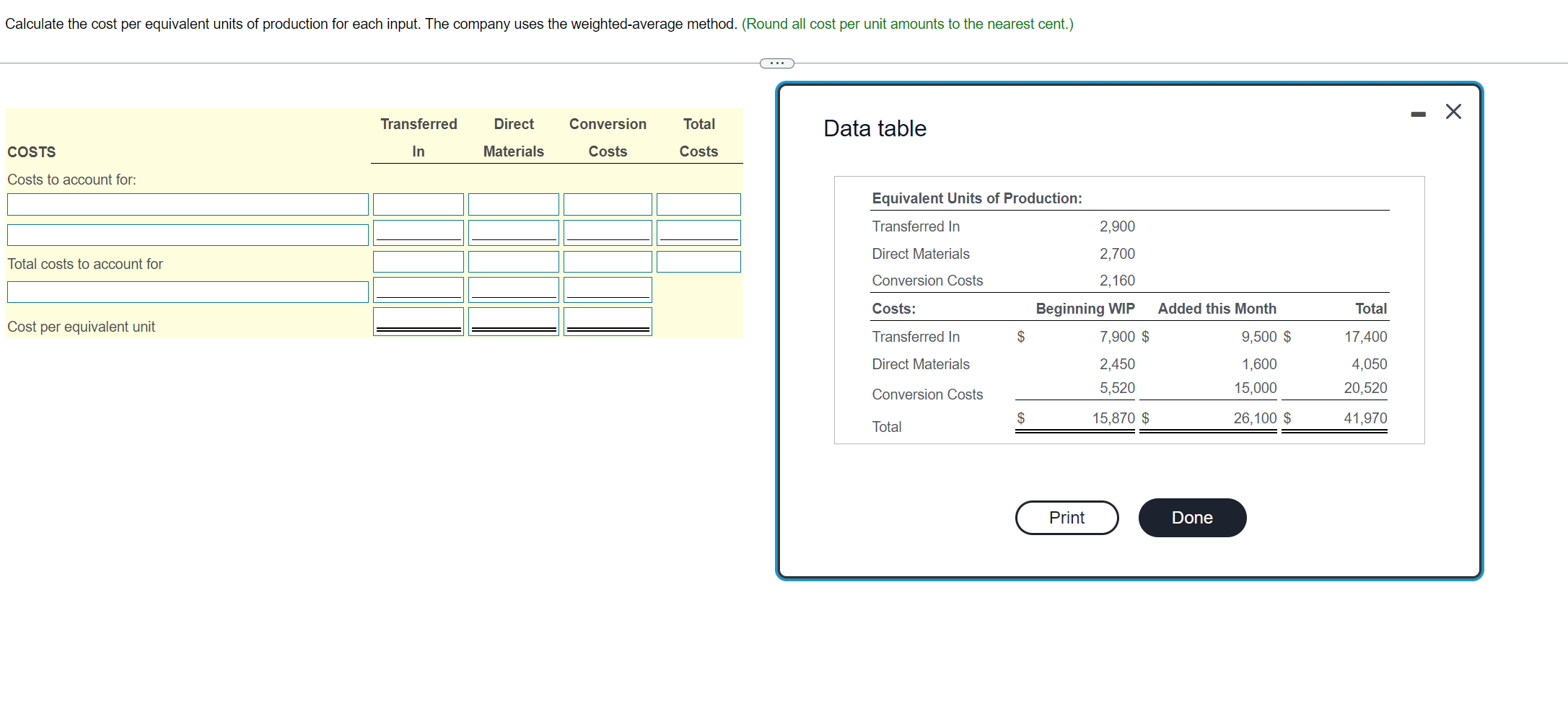Enter cost per equivalent unit for Conversion Costs
Image resolution: width=1568 pixels, height=706 pixels.
coord(607,319)
